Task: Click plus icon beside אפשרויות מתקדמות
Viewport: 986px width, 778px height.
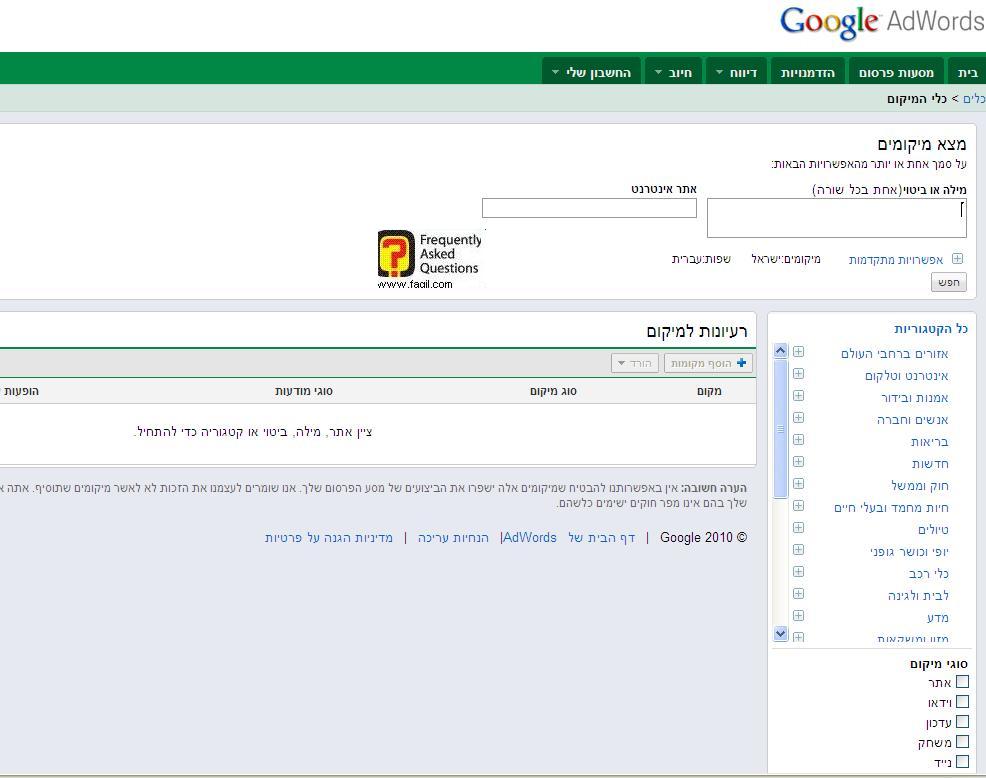Action: (957, 259)
